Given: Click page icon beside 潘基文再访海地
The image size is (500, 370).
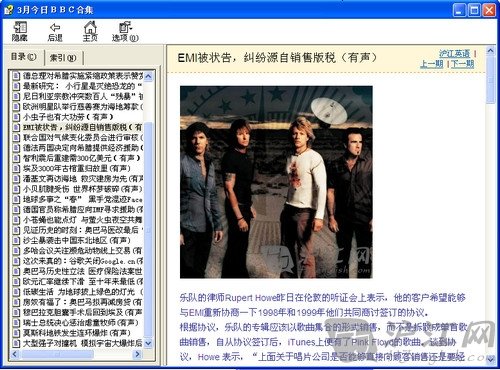Looking at the screenshot, I should click(16, 179).
